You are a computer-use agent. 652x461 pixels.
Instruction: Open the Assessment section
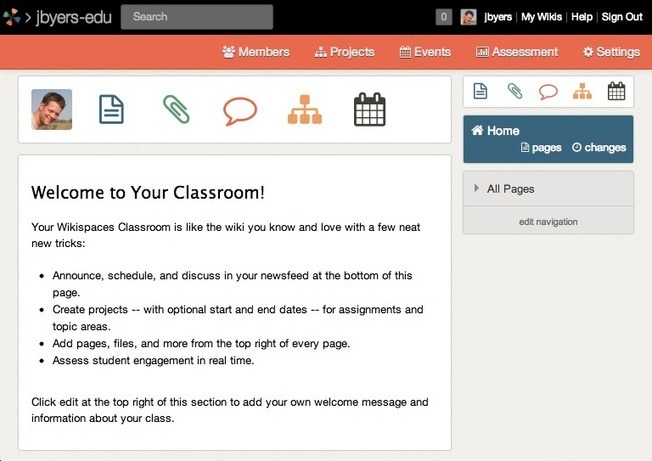click(516, 52)
